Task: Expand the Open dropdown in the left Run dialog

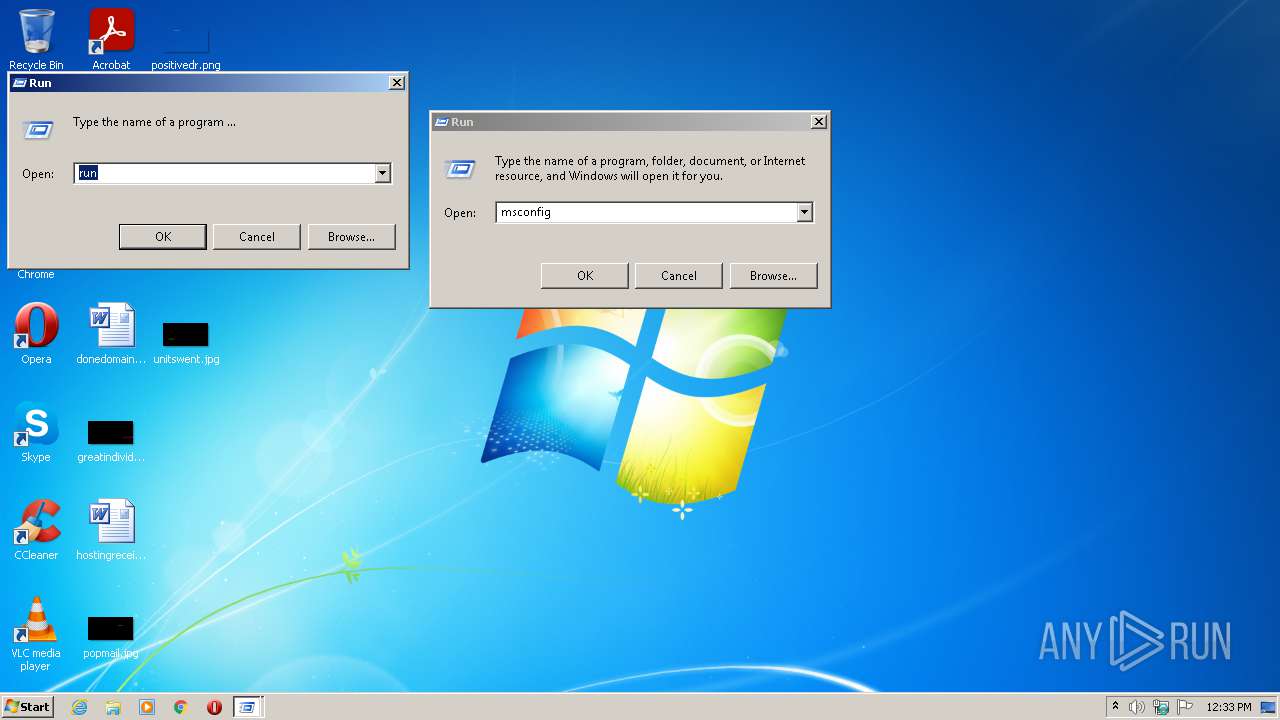Action: tap(382, 173)
